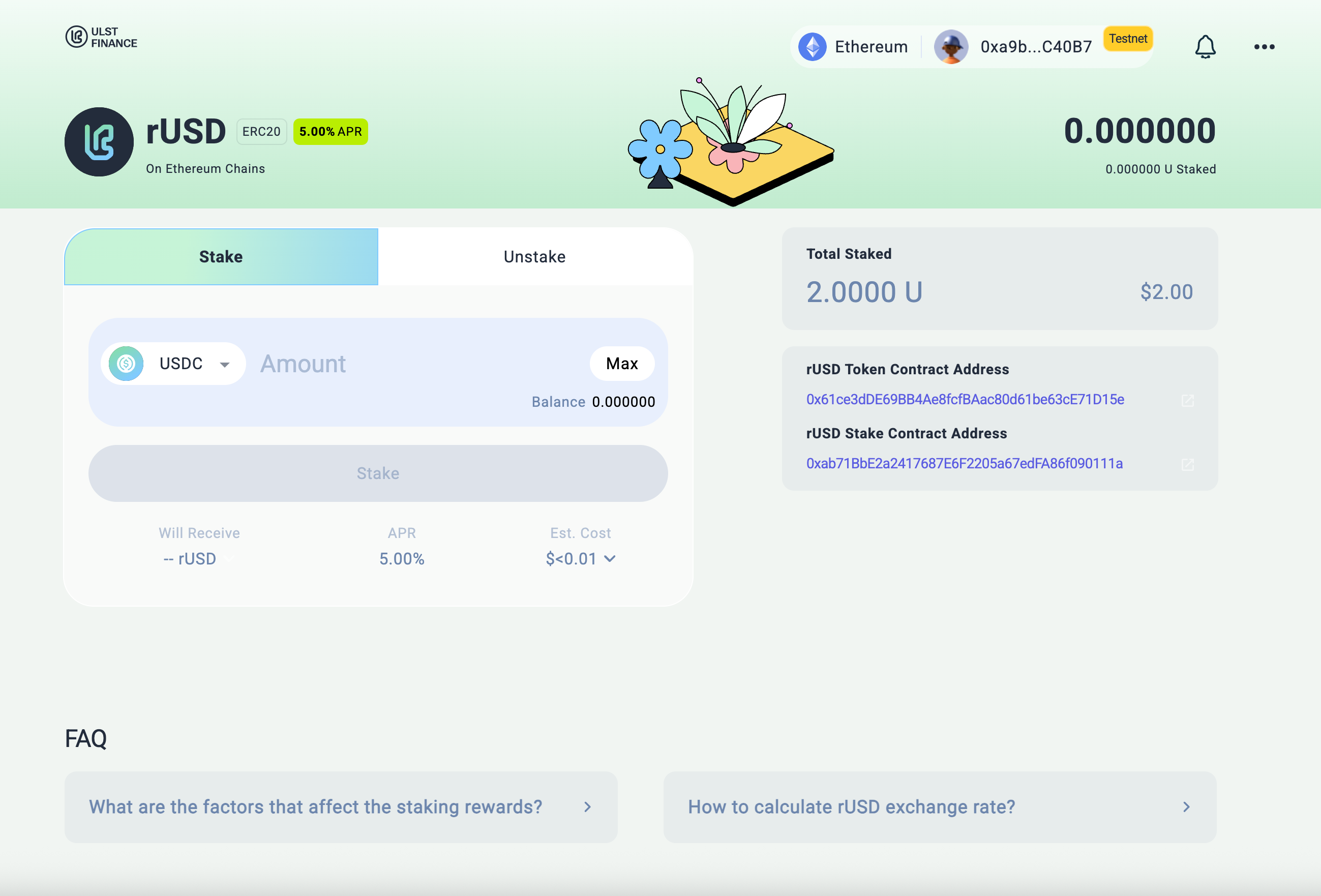Click the Amount input field
Viewport: 1321px width, 896px height.
click(341, 364)
